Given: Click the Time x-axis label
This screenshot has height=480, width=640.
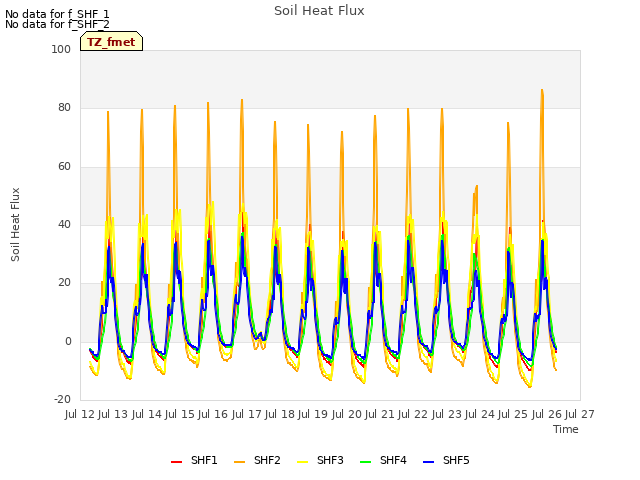Looking at the screenshot, I should pos(566,429).
